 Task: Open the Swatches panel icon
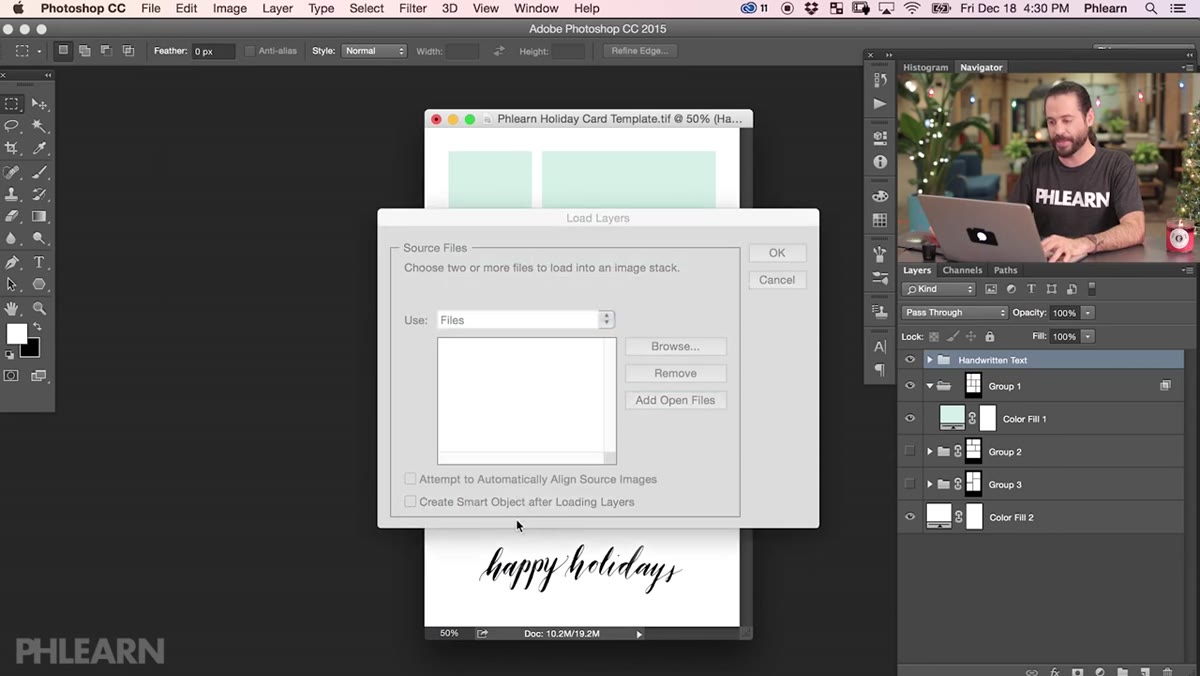tap(880, 220)
